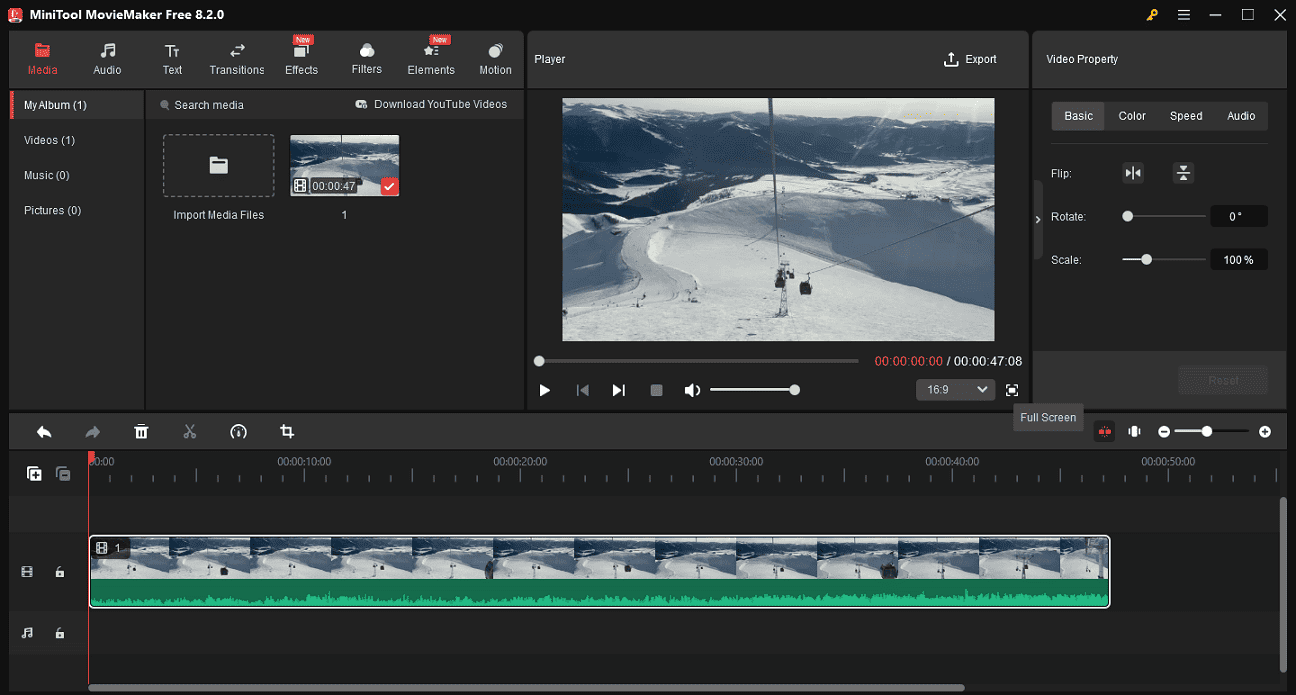Go to next frame
The image size is (1296, 695).
pos(619,390)
